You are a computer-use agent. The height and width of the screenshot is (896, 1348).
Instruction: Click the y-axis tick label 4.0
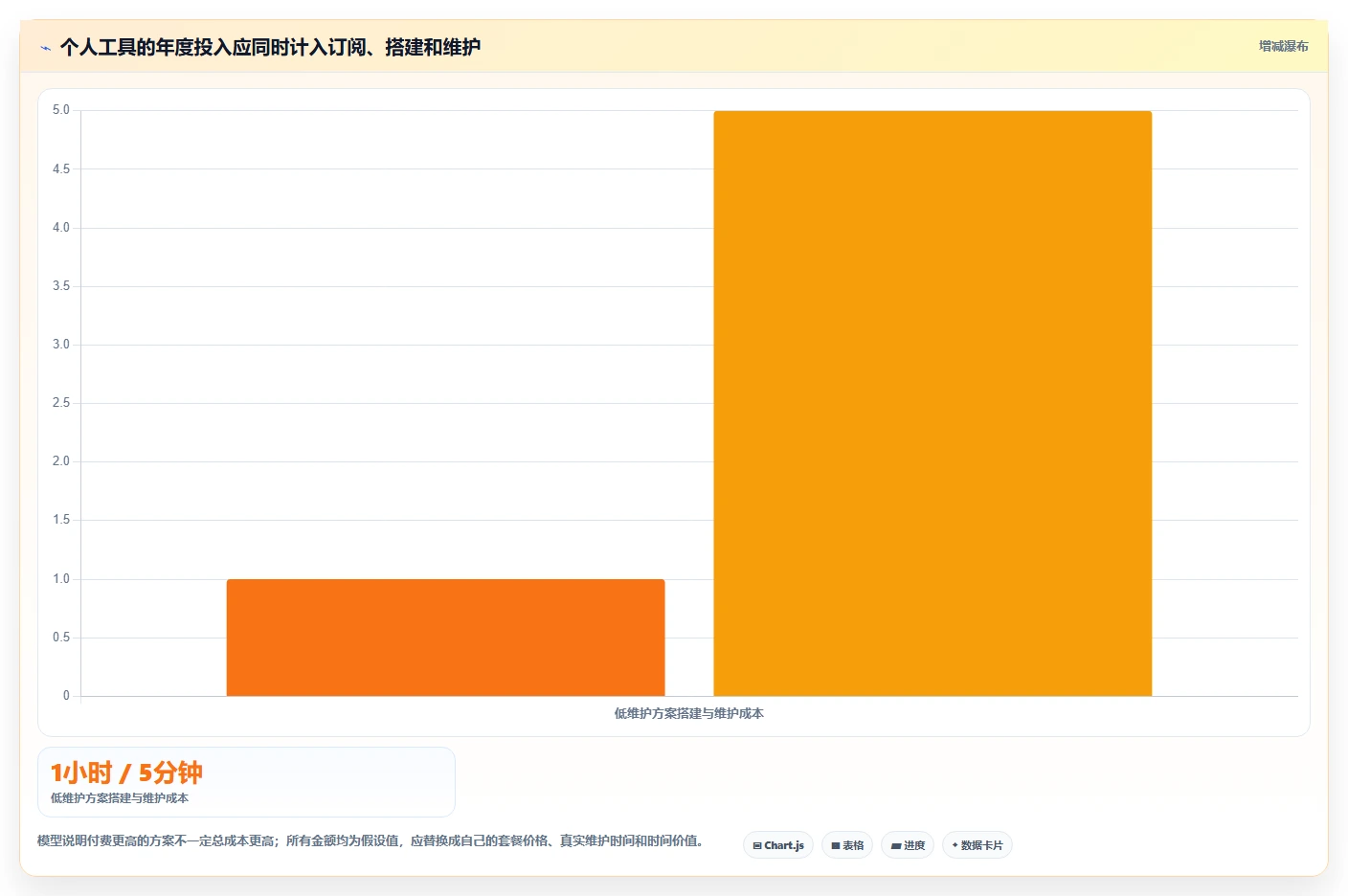(x=61, y=228)
